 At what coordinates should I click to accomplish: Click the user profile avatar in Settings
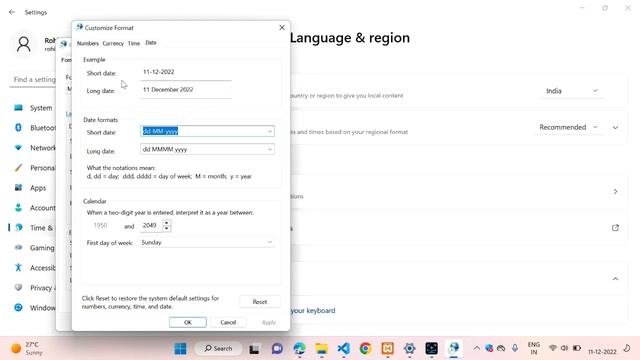click(24, 44)
